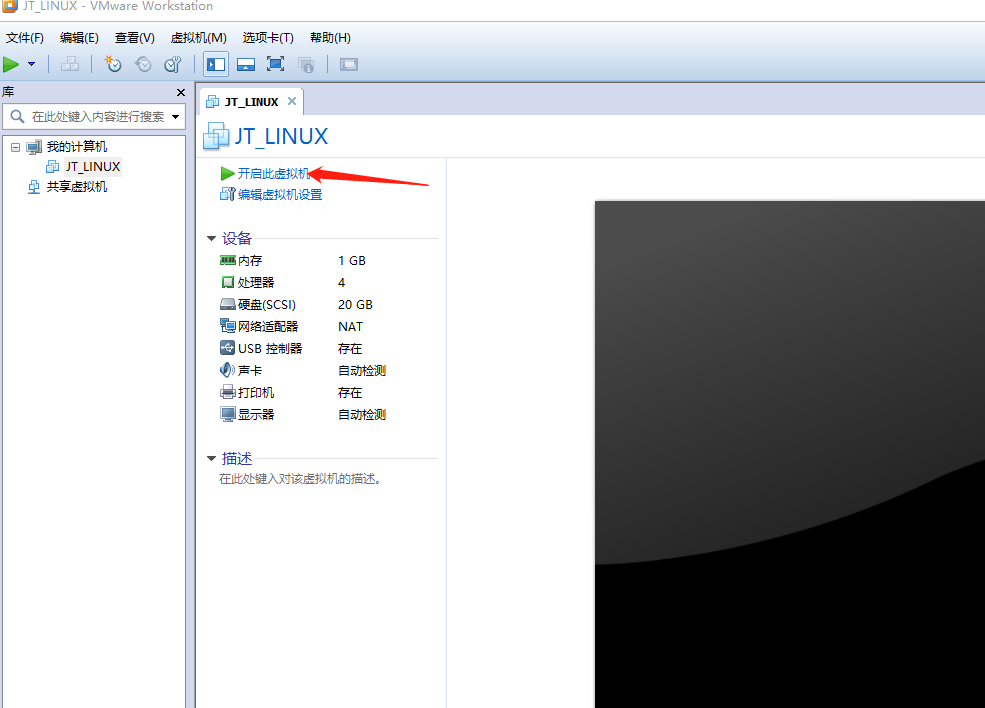Click the 硬盘(SCSI) hard disk icon
Viewport: 985px width, 708px height.
pos(227,305)
